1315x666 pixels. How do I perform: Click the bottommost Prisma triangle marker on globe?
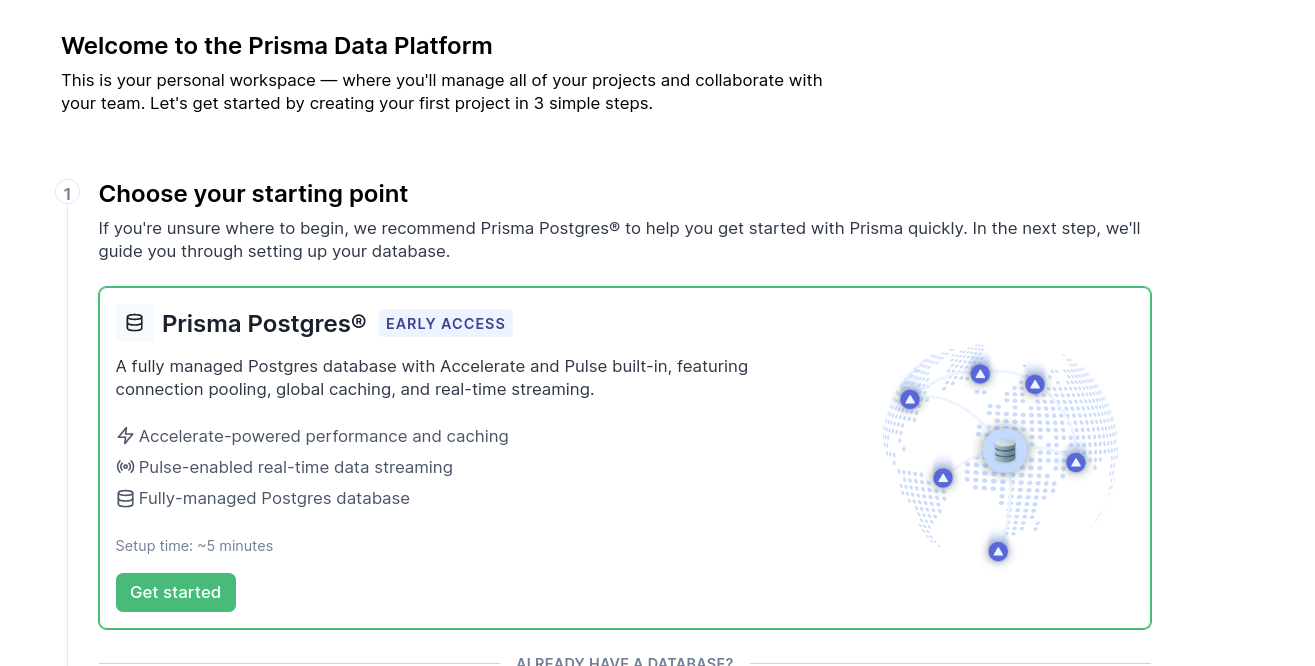[x=998, y=551]
